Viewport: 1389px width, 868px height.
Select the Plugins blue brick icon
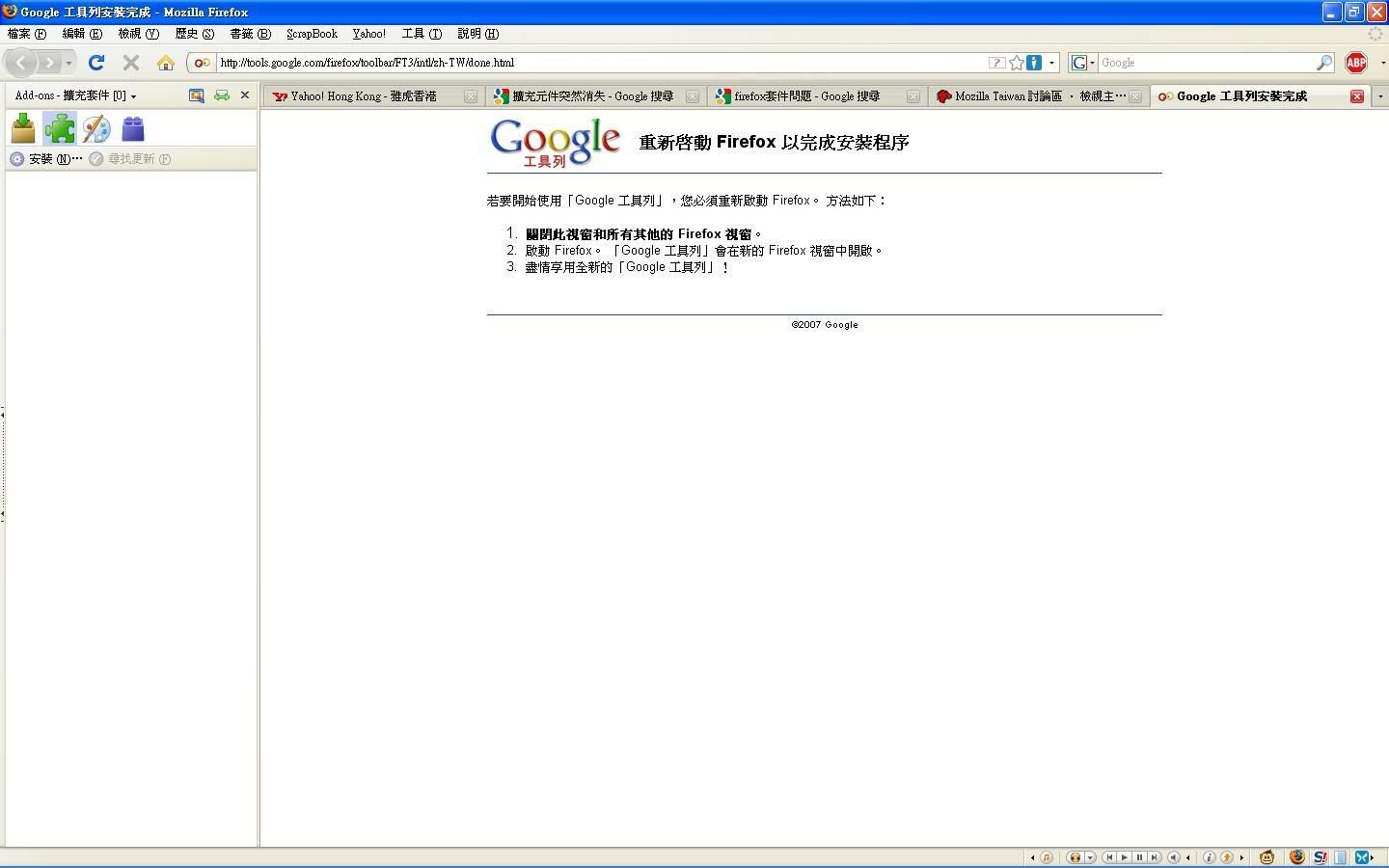point(133,128)
